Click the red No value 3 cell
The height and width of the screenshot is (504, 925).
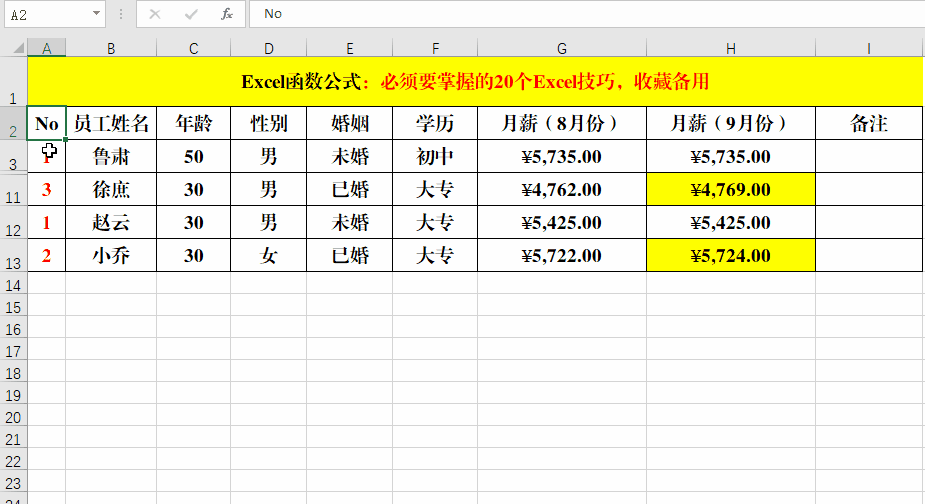click(x=47, y=189)
